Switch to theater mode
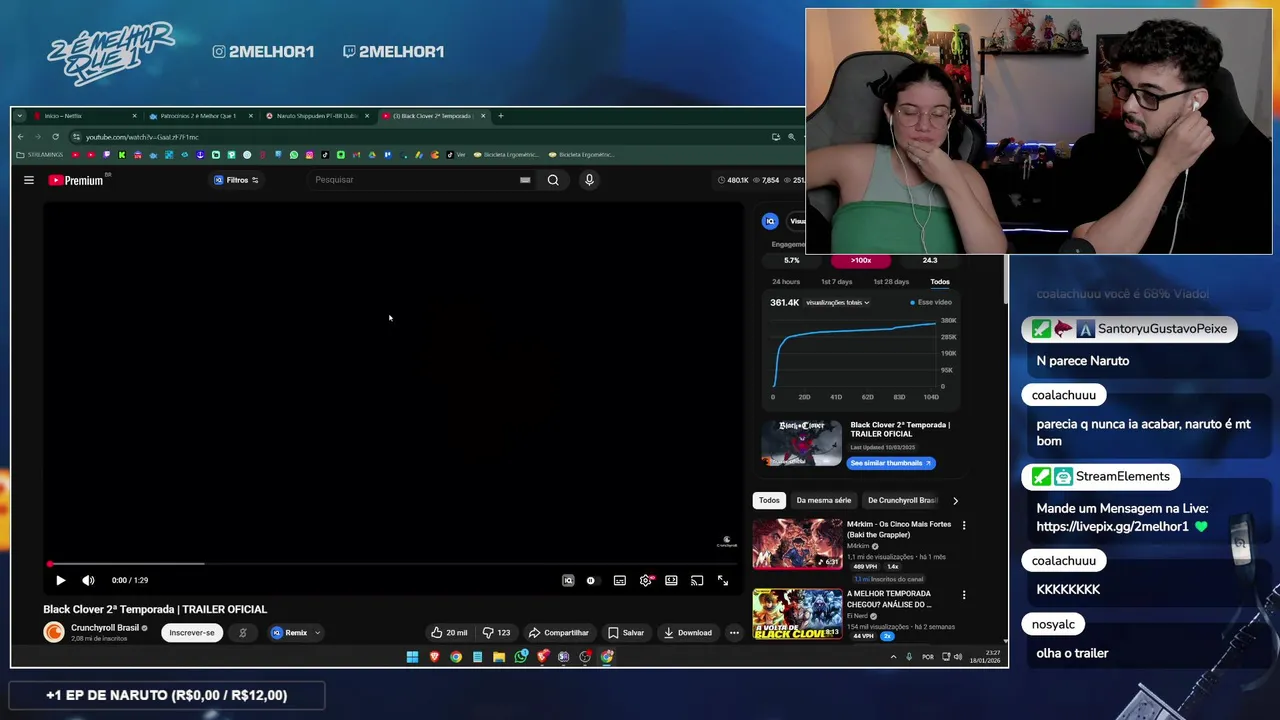This screenshot has width=1280, height=720. coord(671,580)
